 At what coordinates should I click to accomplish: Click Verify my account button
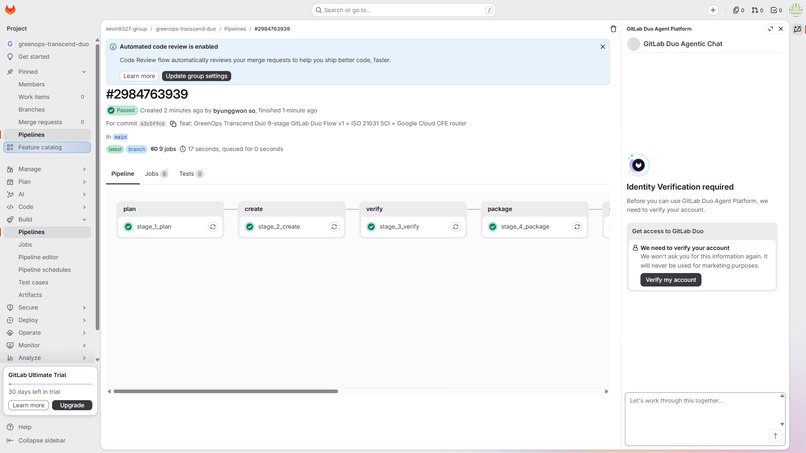pyautogui.click(x=670, y=280)
